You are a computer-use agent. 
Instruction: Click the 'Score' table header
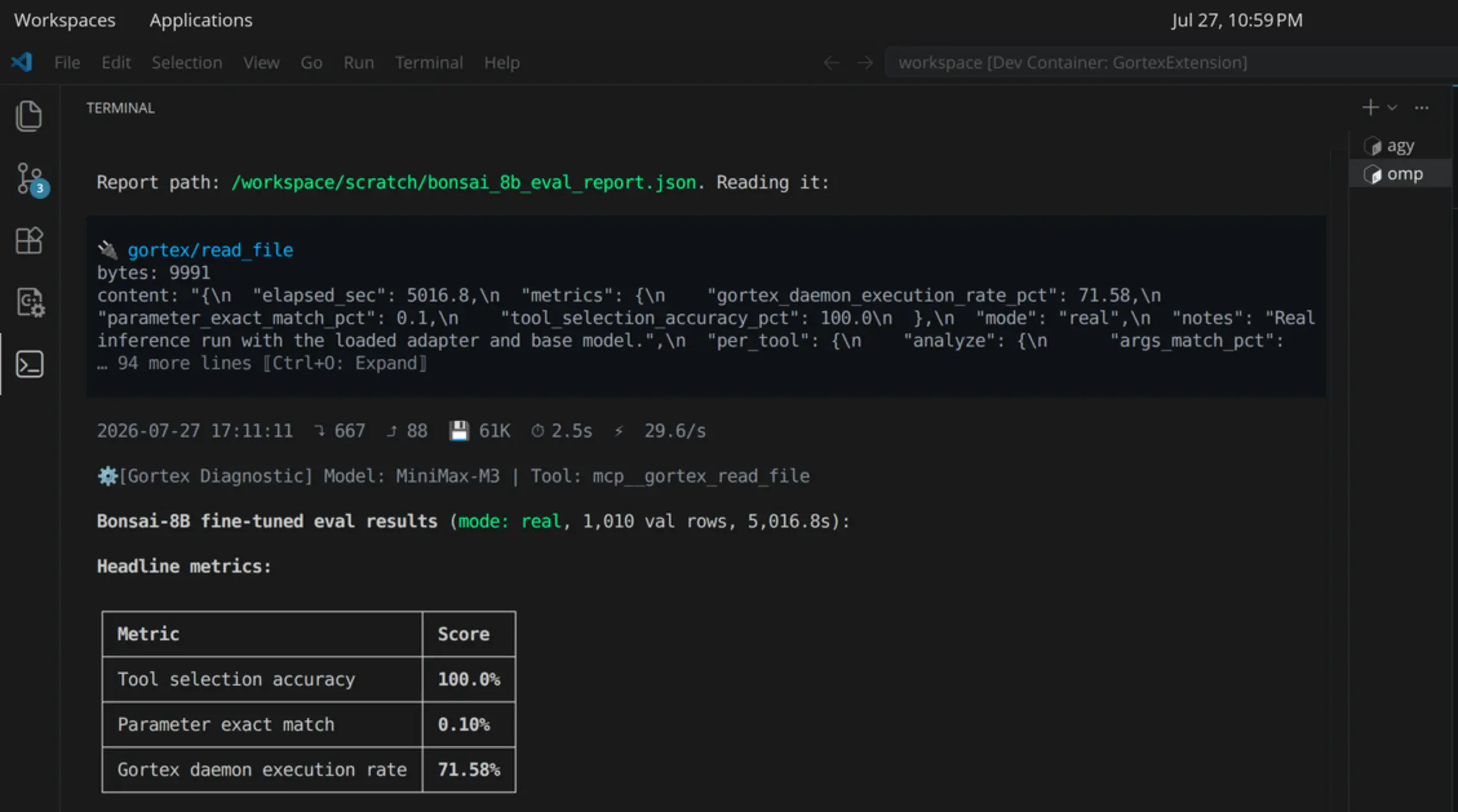coord(469,634)
